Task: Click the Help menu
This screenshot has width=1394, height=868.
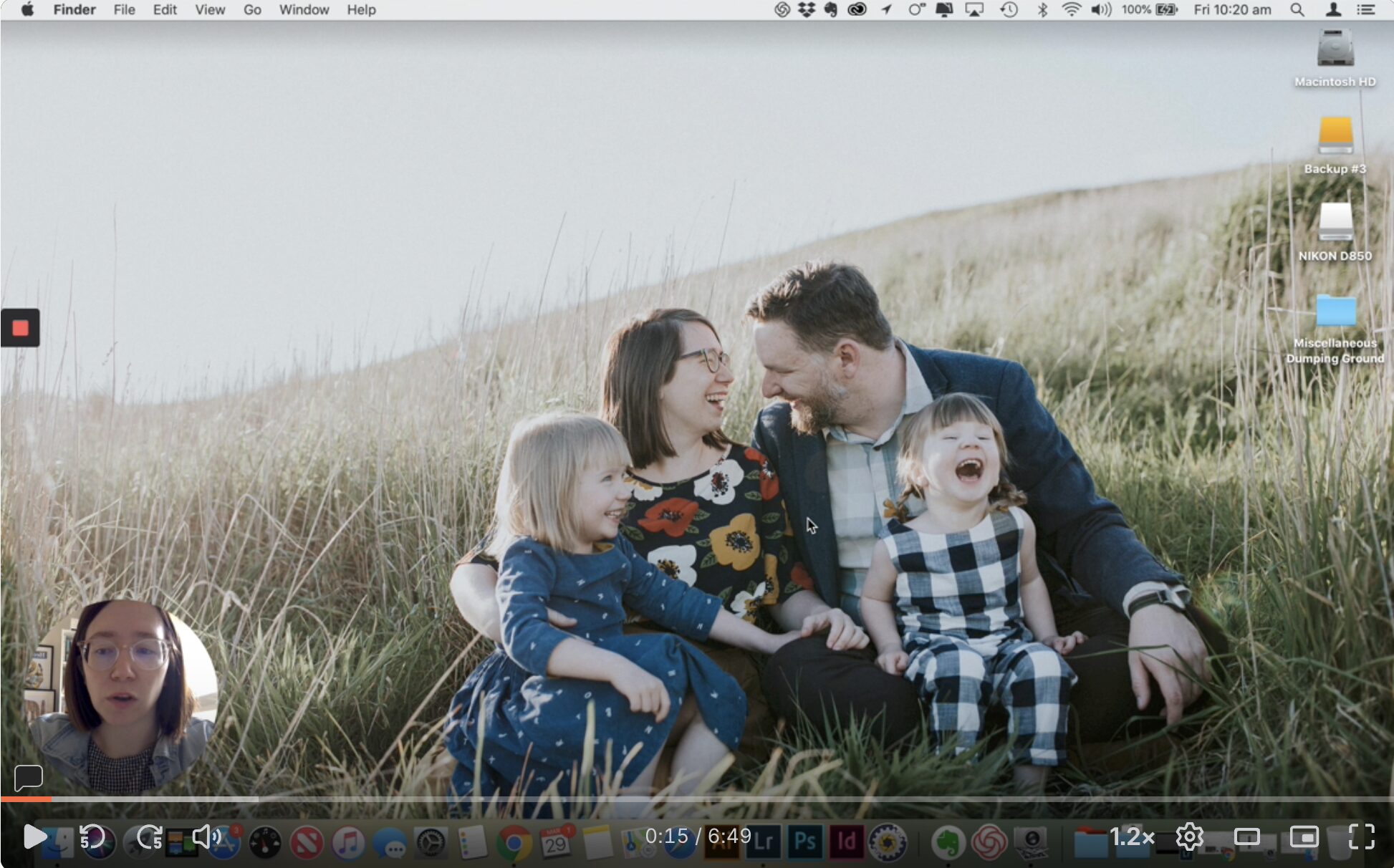Action: (361, 10)
